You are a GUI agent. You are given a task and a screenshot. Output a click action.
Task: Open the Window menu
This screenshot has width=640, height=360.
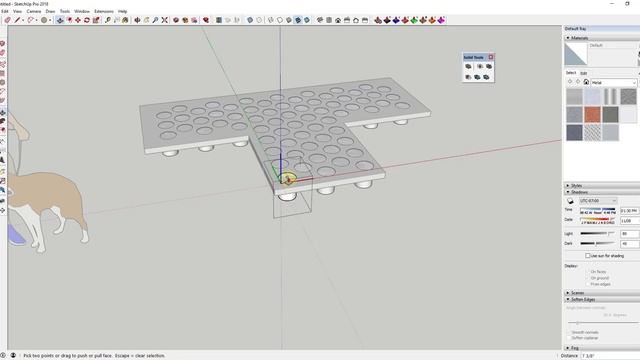(82, 11)
